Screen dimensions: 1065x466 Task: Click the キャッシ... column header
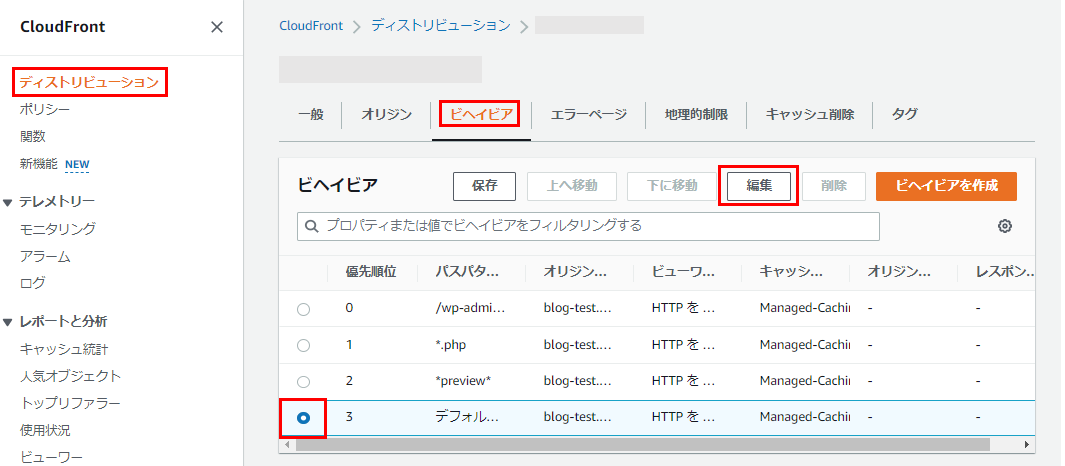pos(791,272)
